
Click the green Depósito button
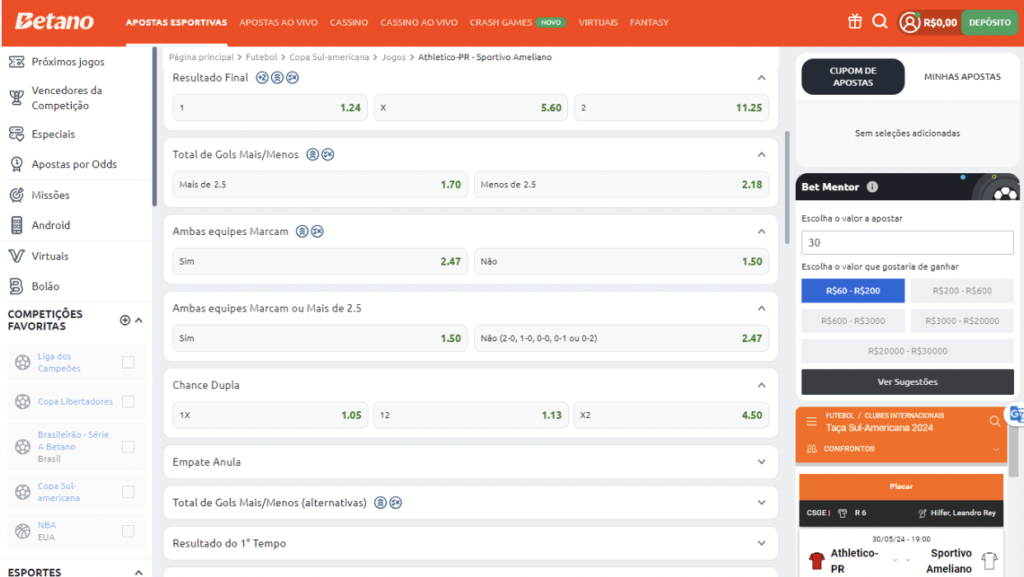click(989, 22)
